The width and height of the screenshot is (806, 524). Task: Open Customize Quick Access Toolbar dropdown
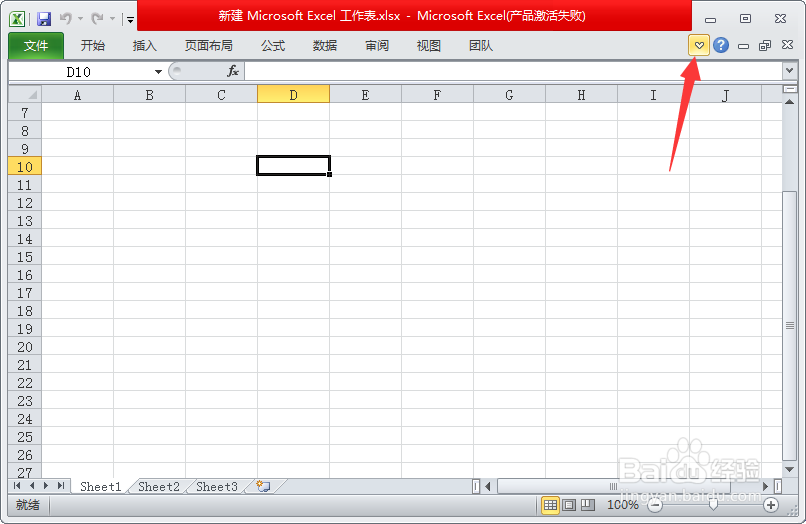click(x=130, y=20)
